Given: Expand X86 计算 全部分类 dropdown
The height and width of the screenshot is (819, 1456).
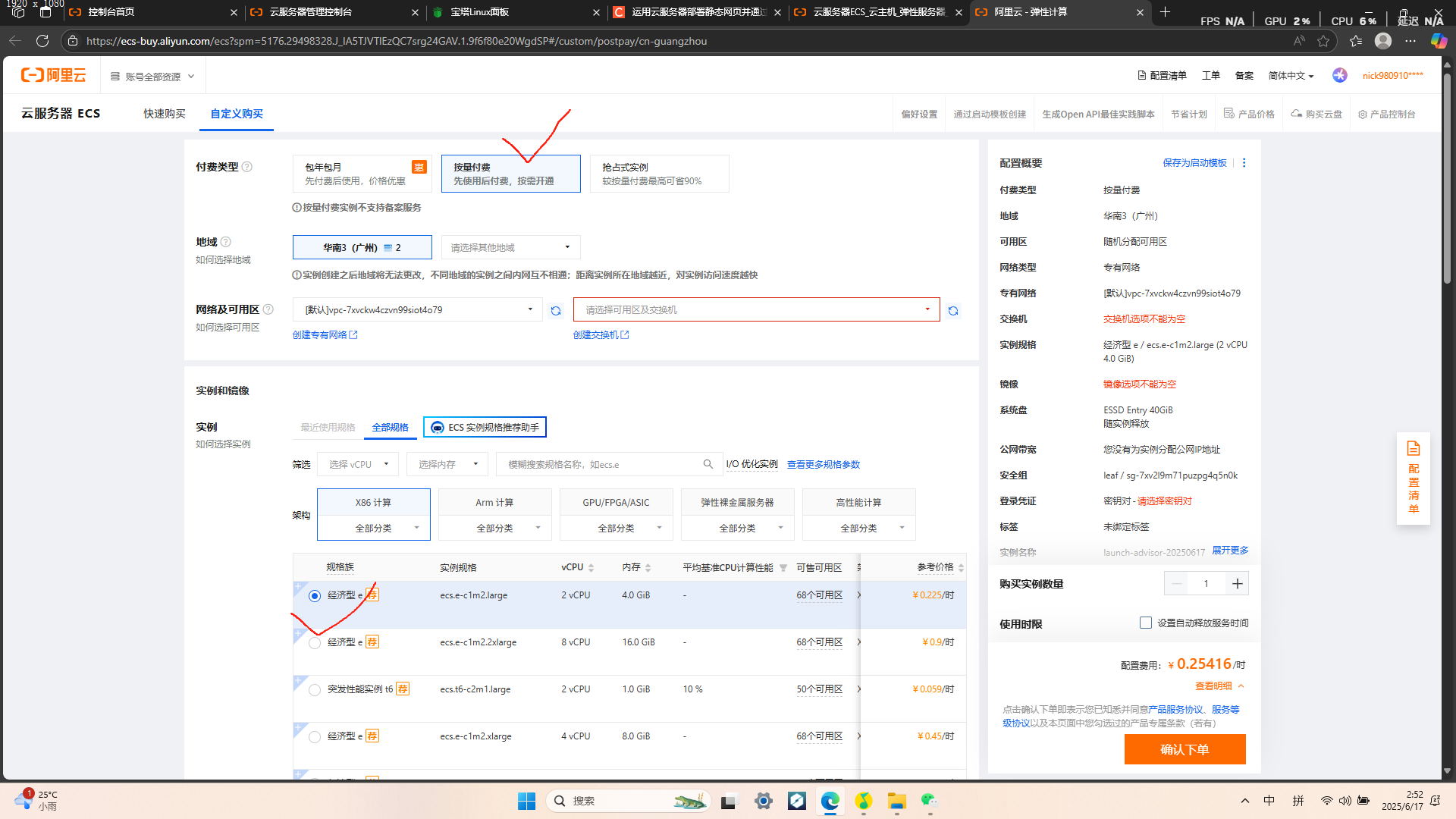Looking at the screenshot, I should [x=374, y=528].
